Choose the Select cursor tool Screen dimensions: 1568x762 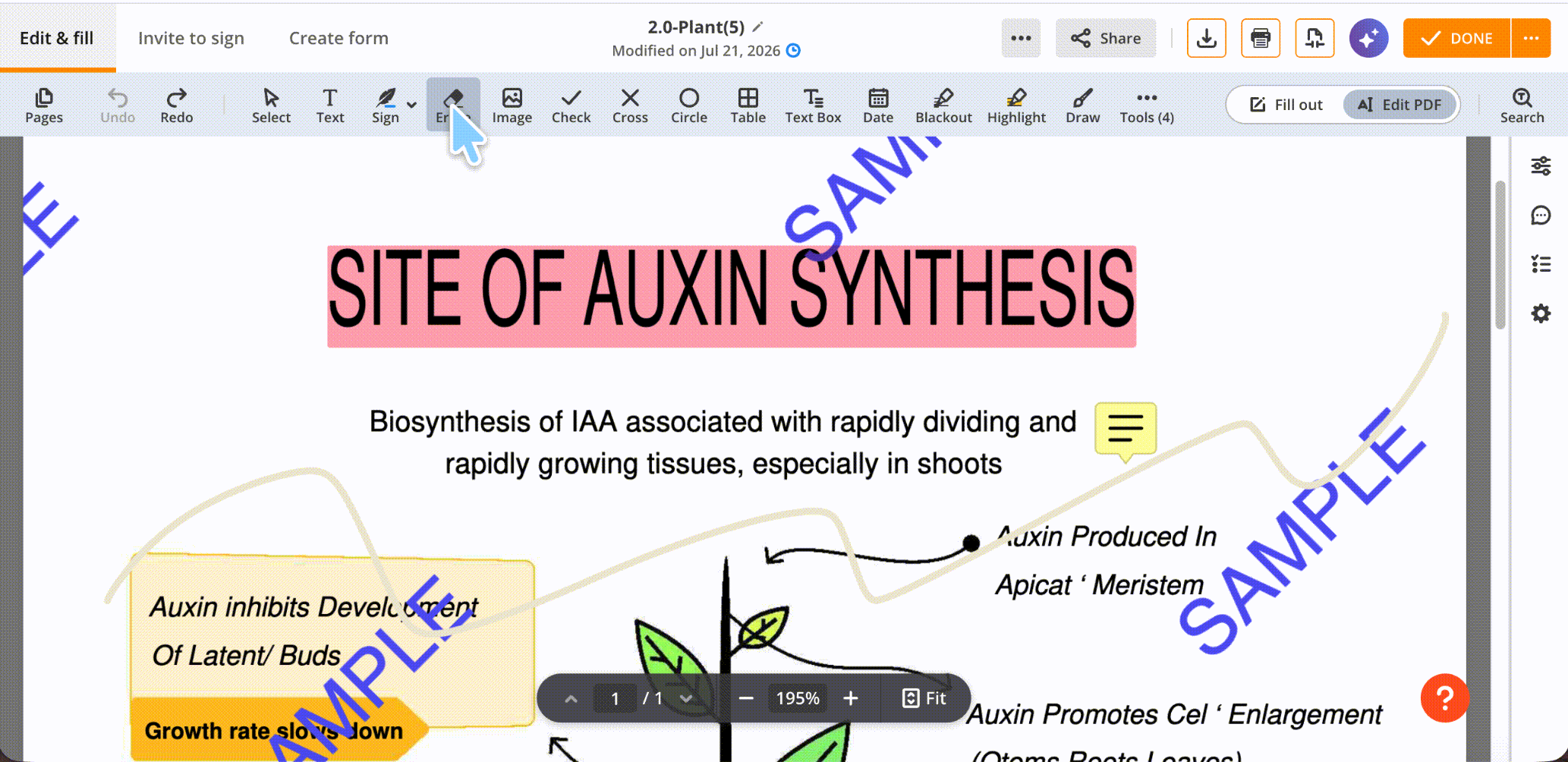pyautogui.click(x=271, y=105)
